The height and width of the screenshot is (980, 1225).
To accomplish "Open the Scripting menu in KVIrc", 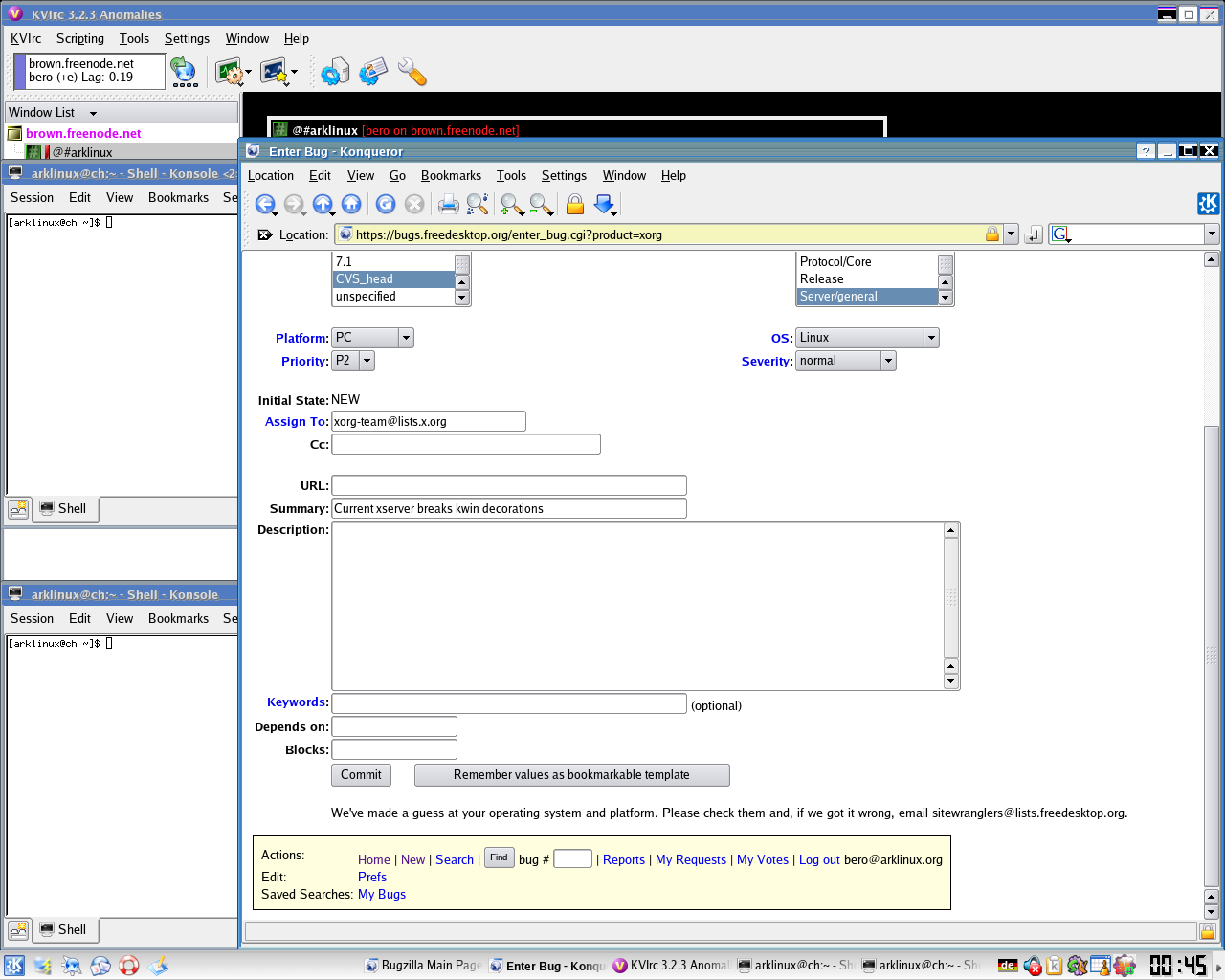I will (x=80, y=38).
